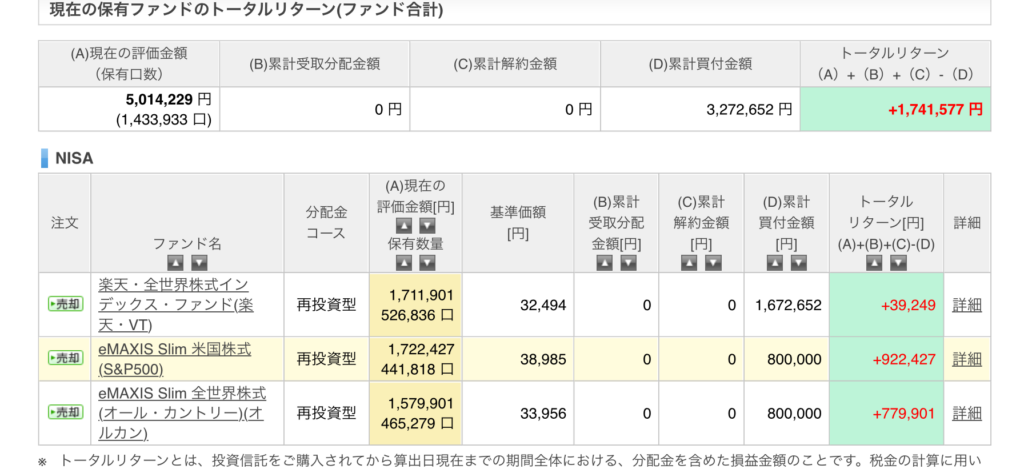1024x473 pixels.
Task: Sort 累計受取分配金額 column ascending
Action: 605,262
